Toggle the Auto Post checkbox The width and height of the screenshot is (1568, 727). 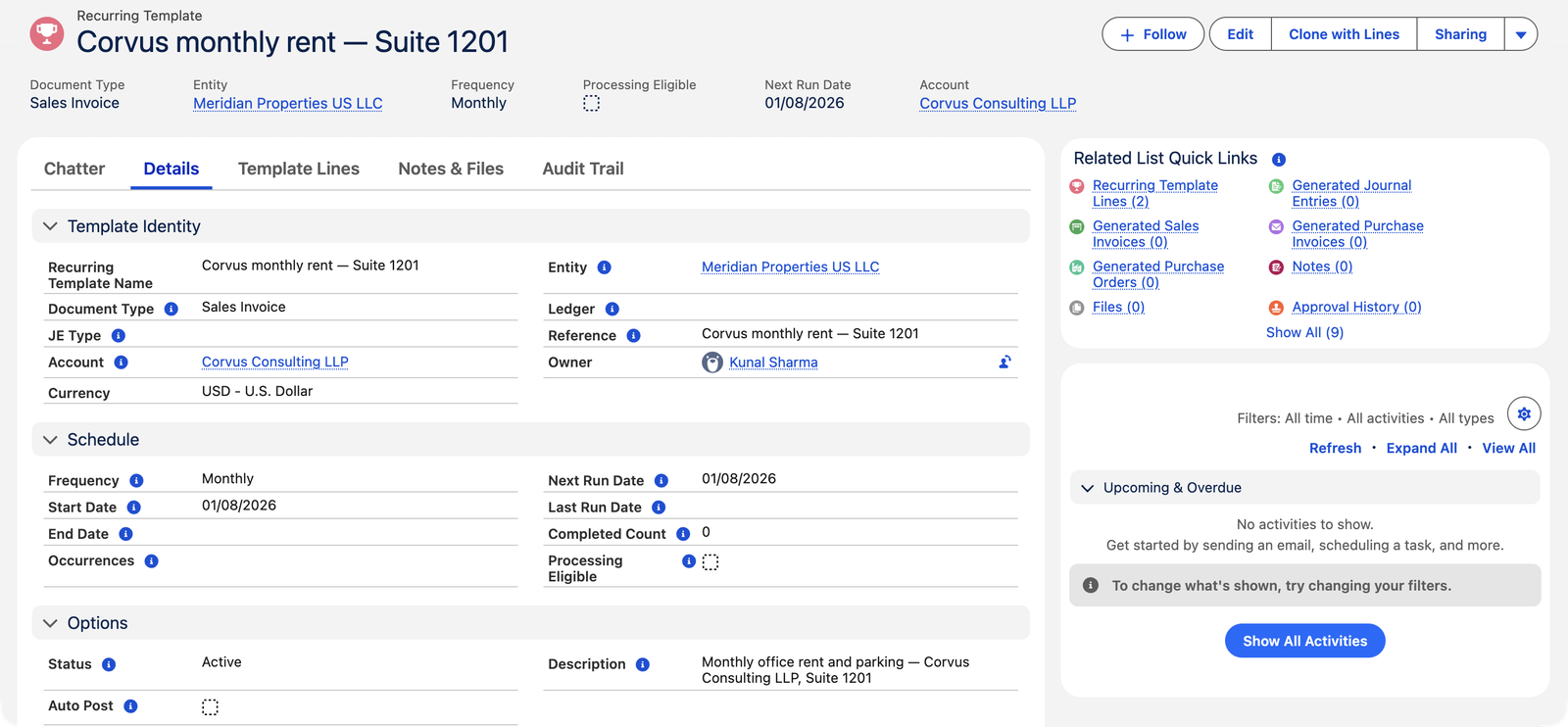[210, 706]
